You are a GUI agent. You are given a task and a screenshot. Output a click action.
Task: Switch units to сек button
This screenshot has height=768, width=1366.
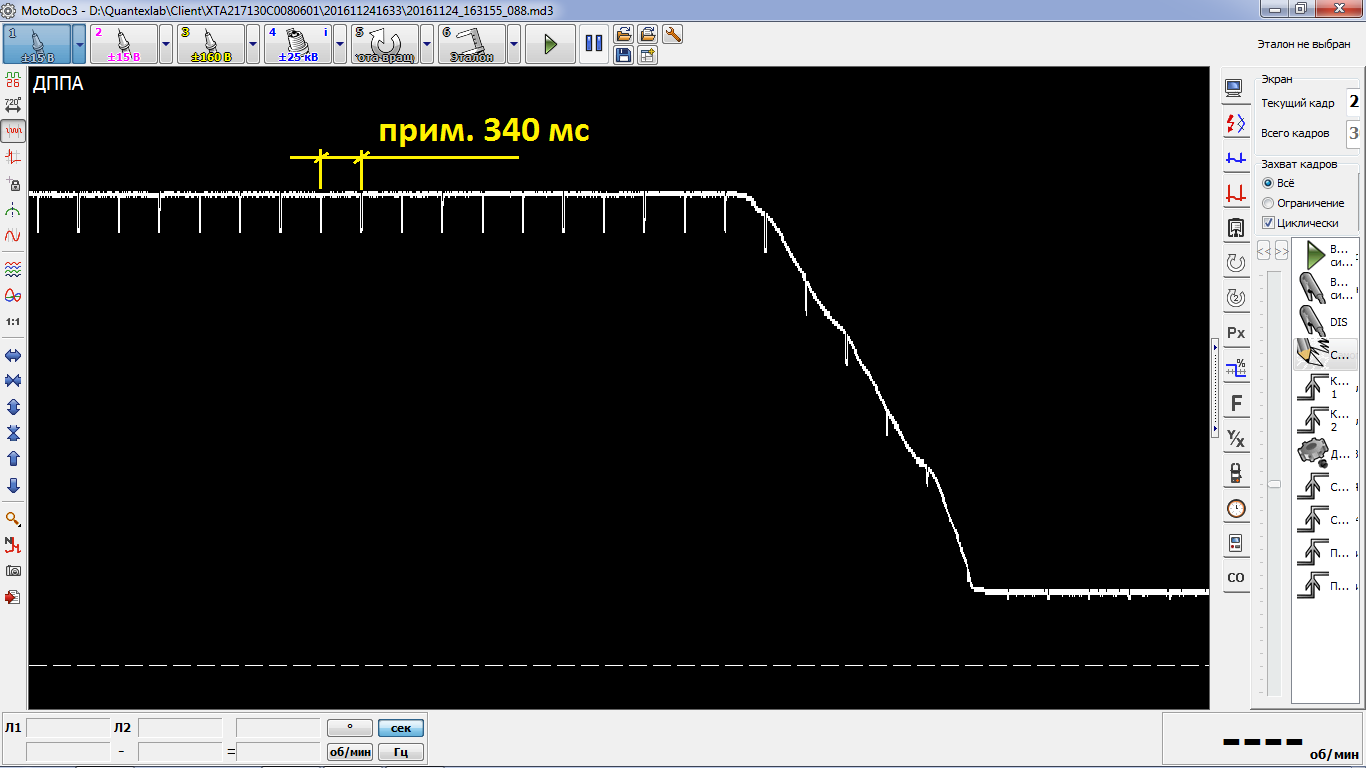tap(401, 729)
